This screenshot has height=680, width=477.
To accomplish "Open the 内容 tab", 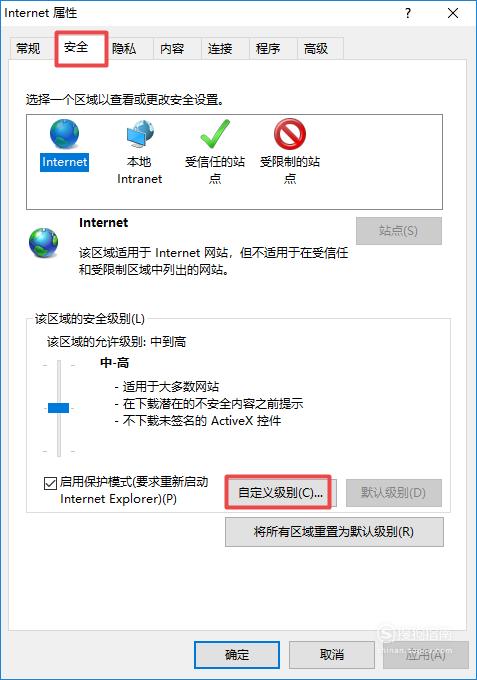I will 172,48.
